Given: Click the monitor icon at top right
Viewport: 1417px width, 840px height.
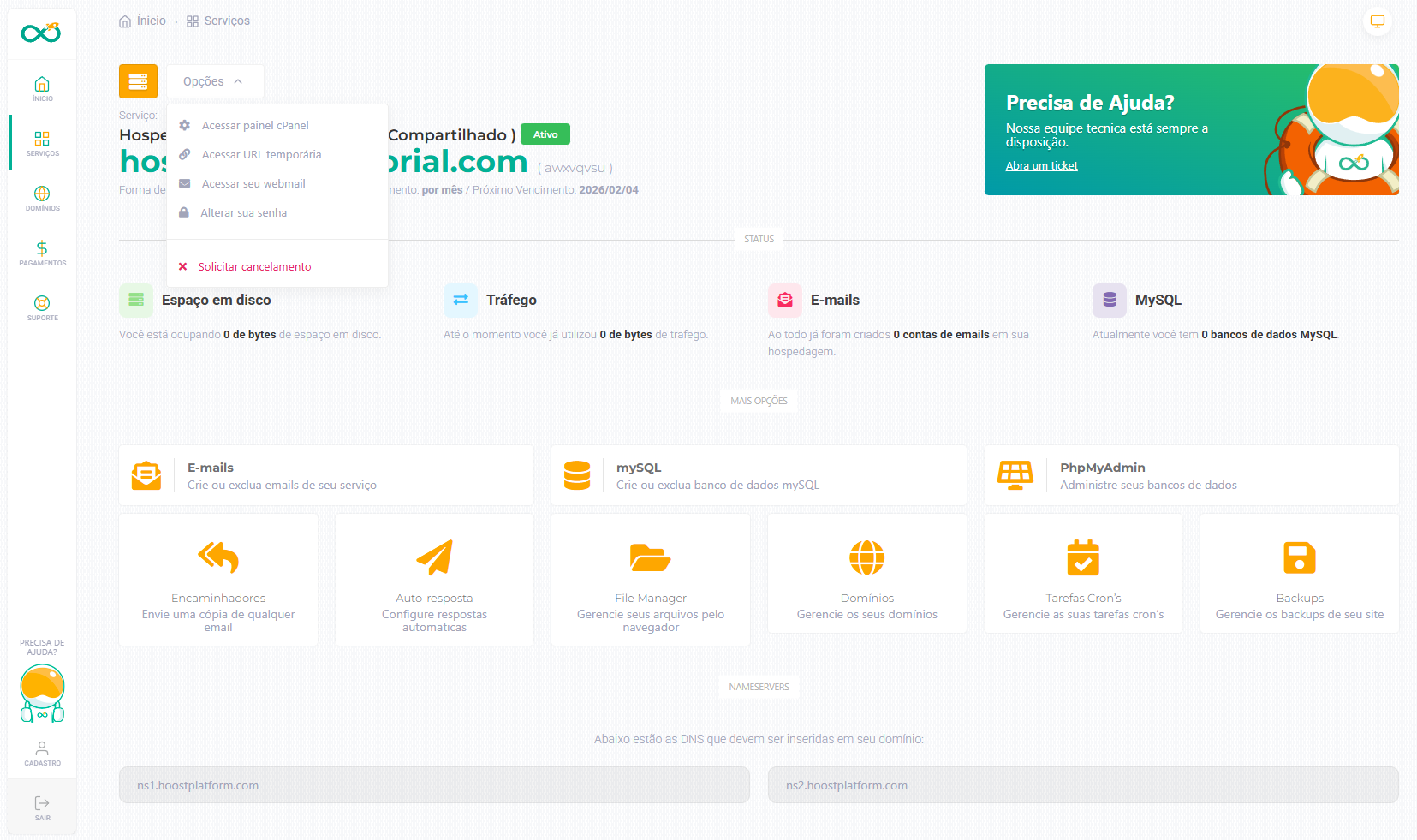Looking at the screenshot, I should (x=1377, y=21).
